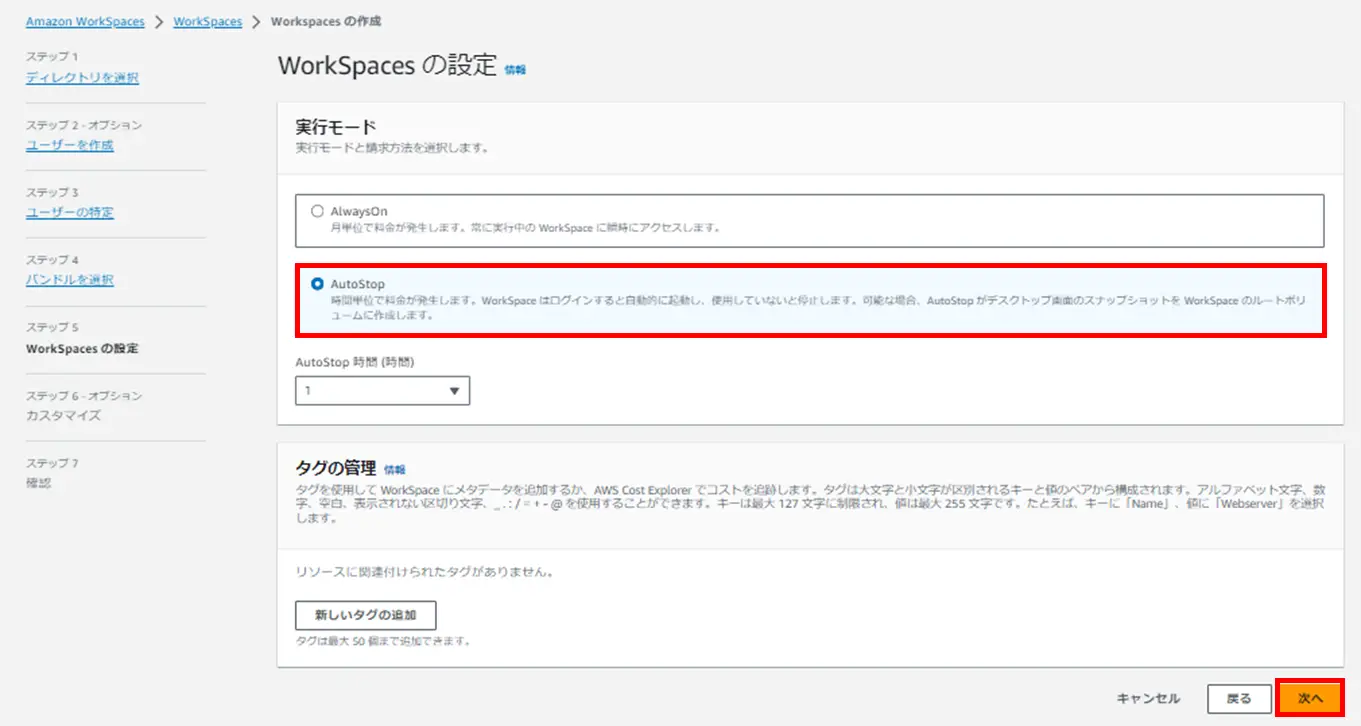Click the 次へ button
Image resolution: width=1361 pixels, height=726 pixels.
click(1310, 698)
